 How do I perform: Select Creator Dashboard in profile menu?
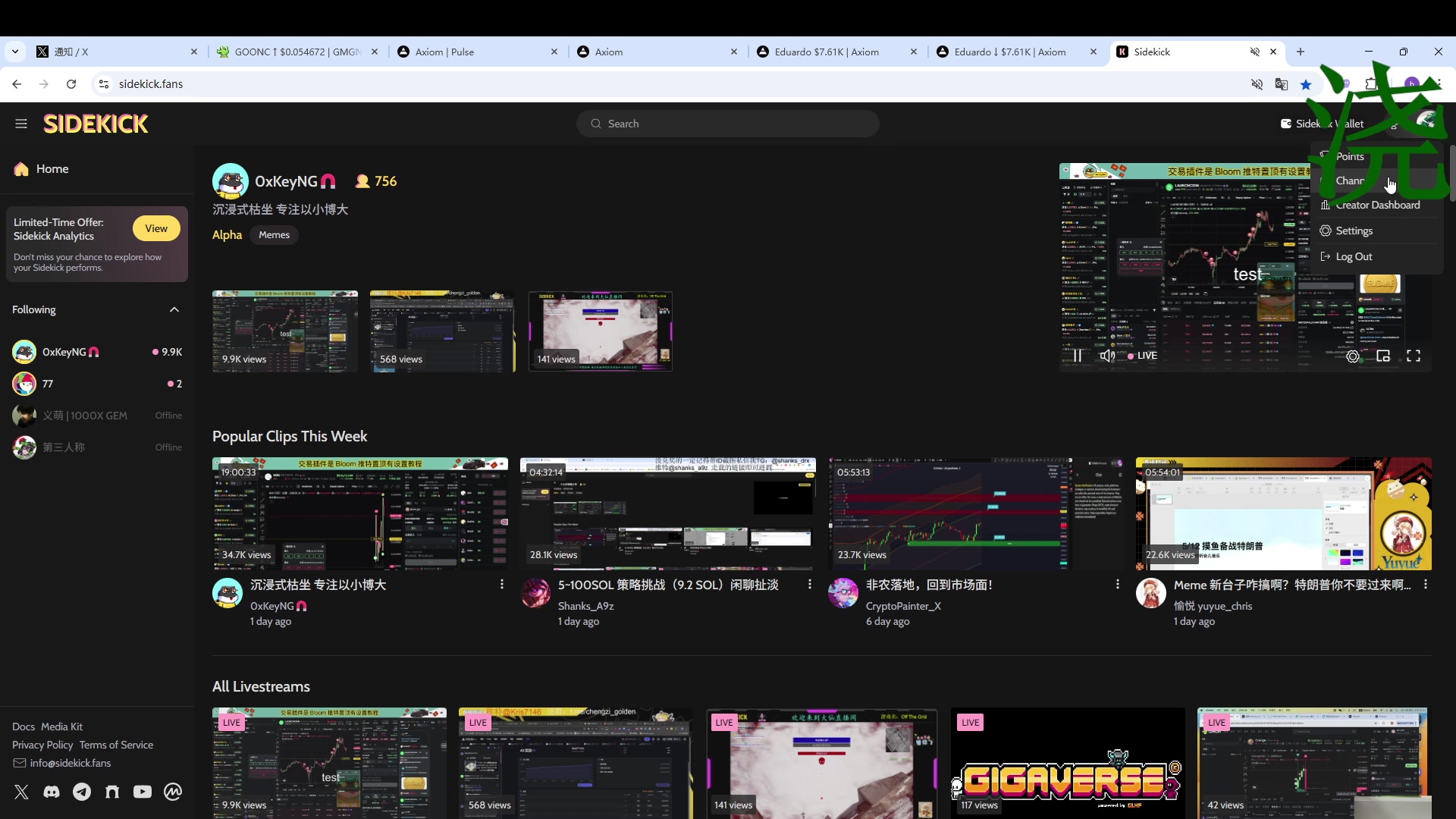coord(1370,205)
